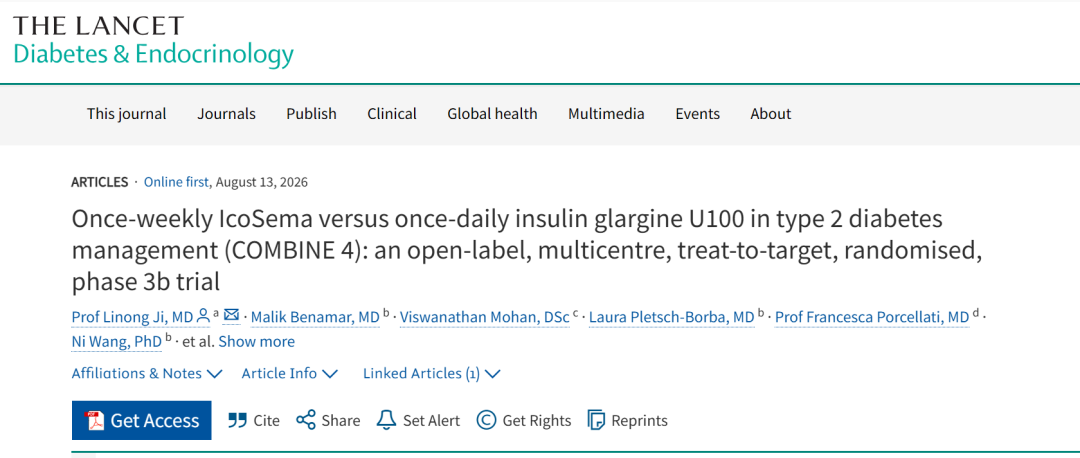This screenshot has width=1080, height=458.
Task: Click Show more authors link
Action: point(256,342)
